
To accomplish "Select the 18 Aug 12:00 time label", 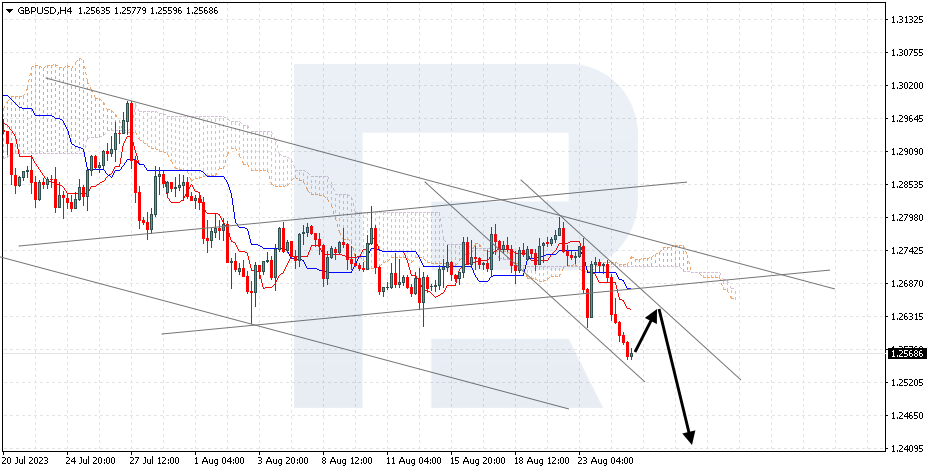I will point(542,461).
